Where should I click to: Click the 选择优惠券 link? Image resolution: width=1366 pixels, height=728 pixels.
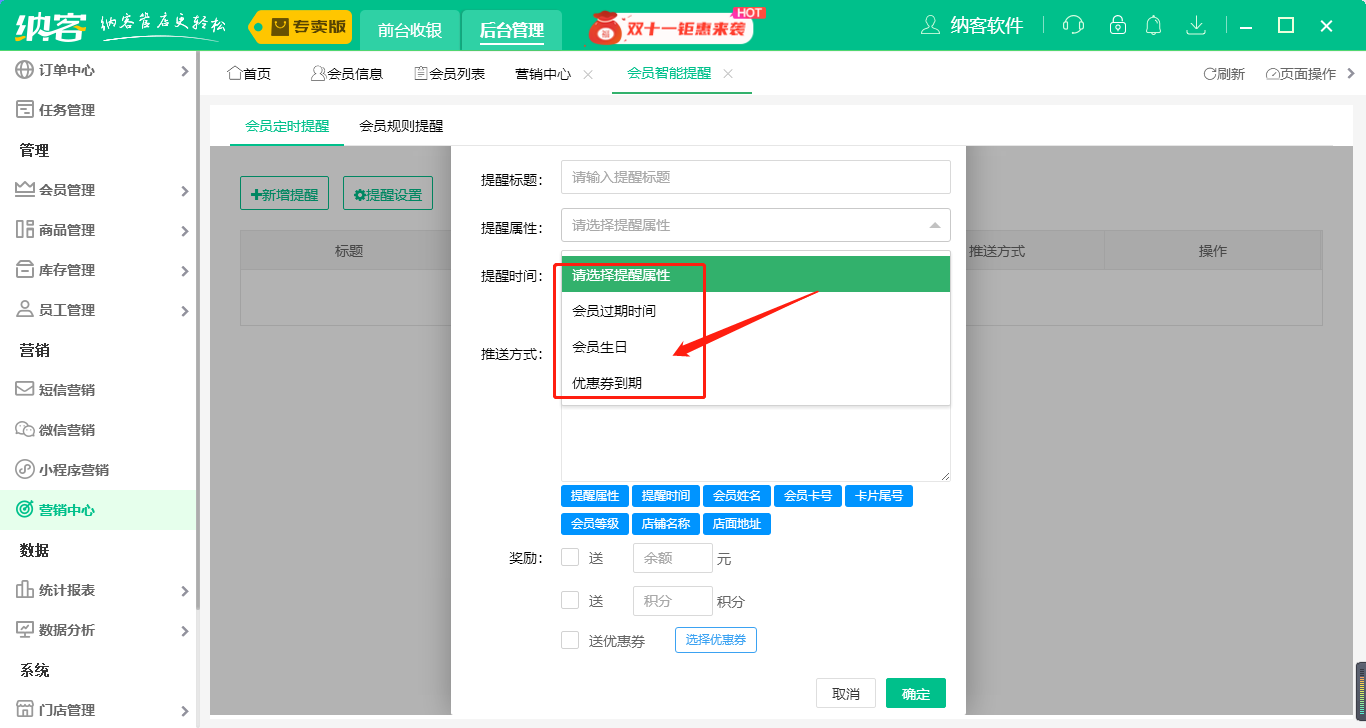point(715,639)
